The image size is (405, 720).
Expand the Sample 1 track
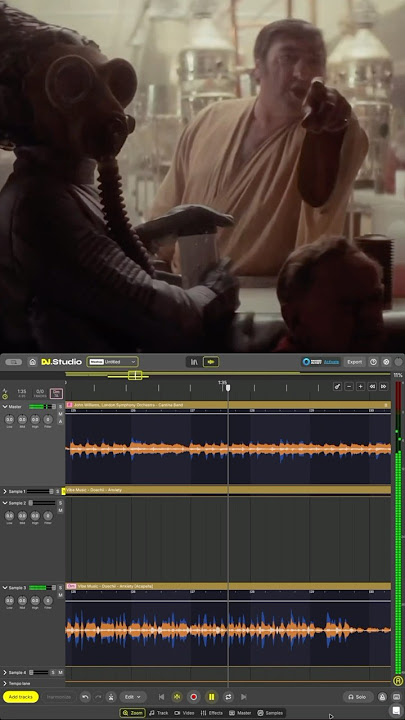click(x=5, y=491)
